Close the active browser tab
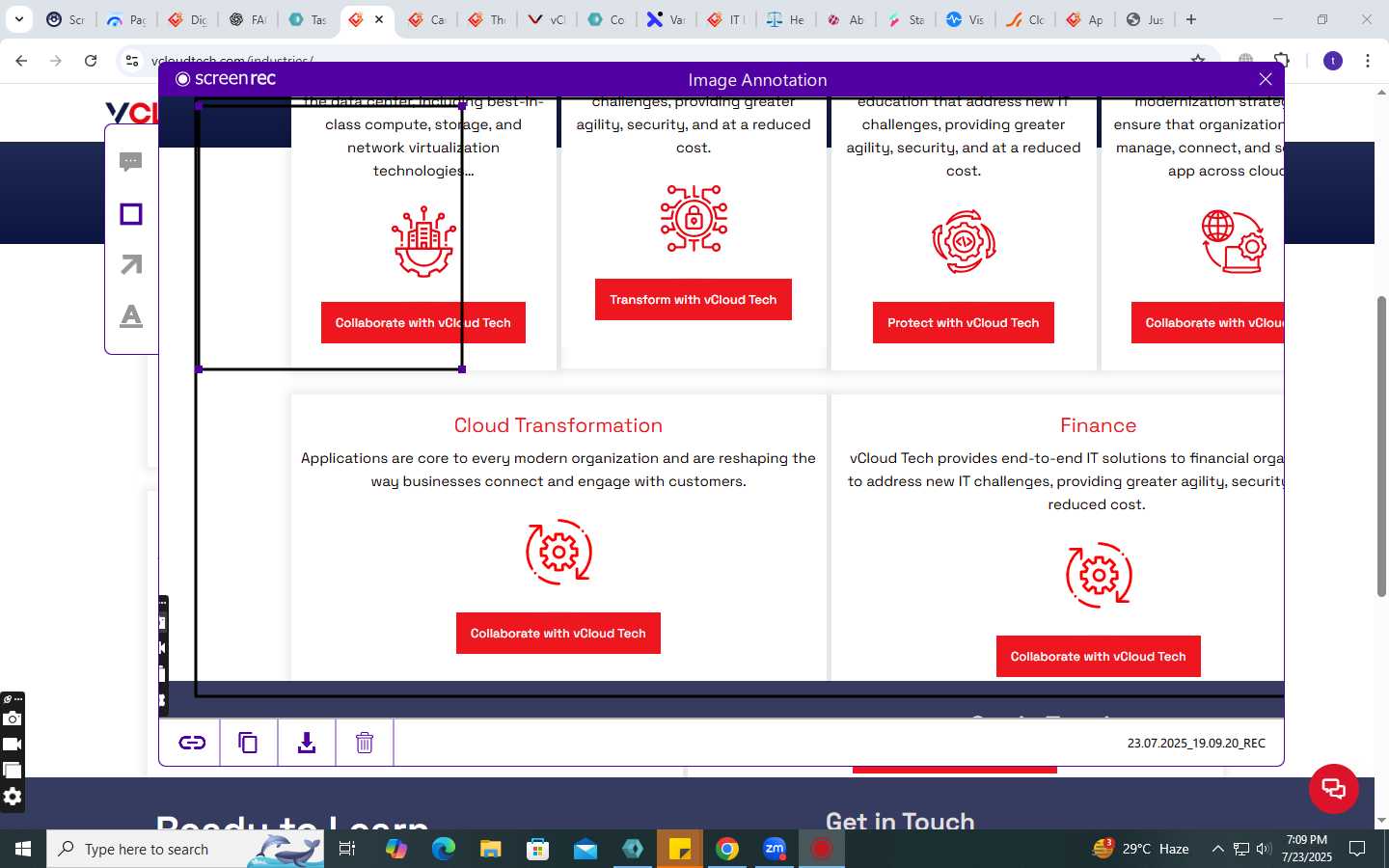 [379, 19]
